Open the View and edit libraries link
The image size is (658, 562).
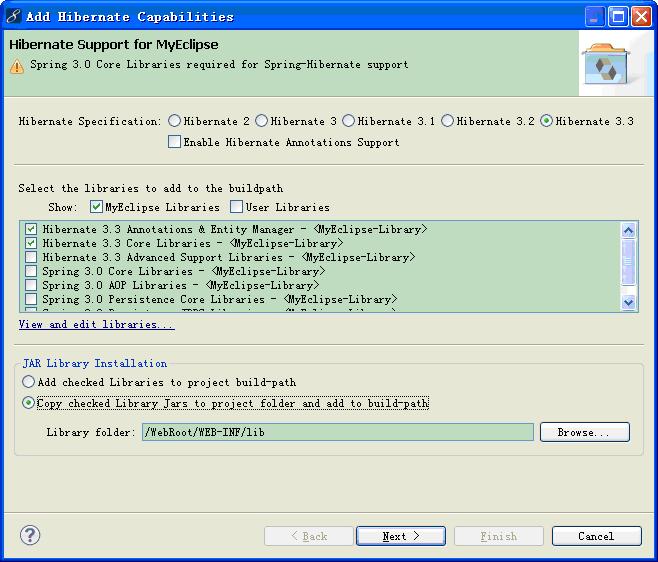point(97,324)
